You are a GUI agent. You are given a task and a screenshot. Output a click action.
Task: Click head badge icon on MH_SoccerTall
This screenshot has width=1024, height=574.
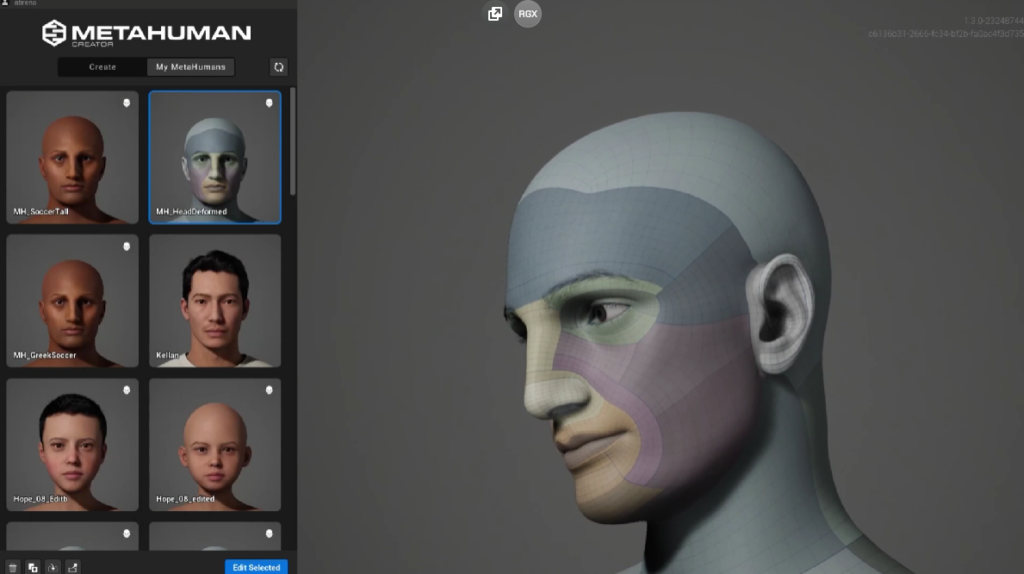tap(126, 103)
